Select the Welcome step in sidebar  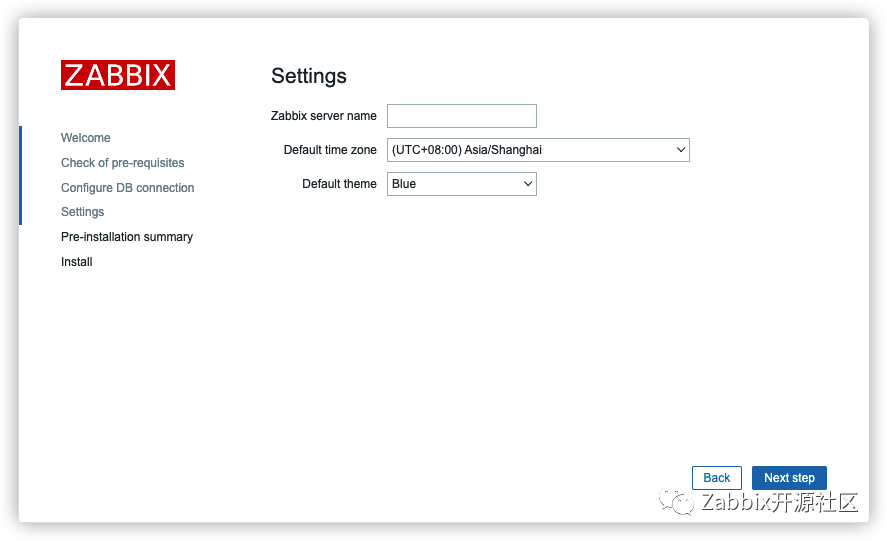85,138
